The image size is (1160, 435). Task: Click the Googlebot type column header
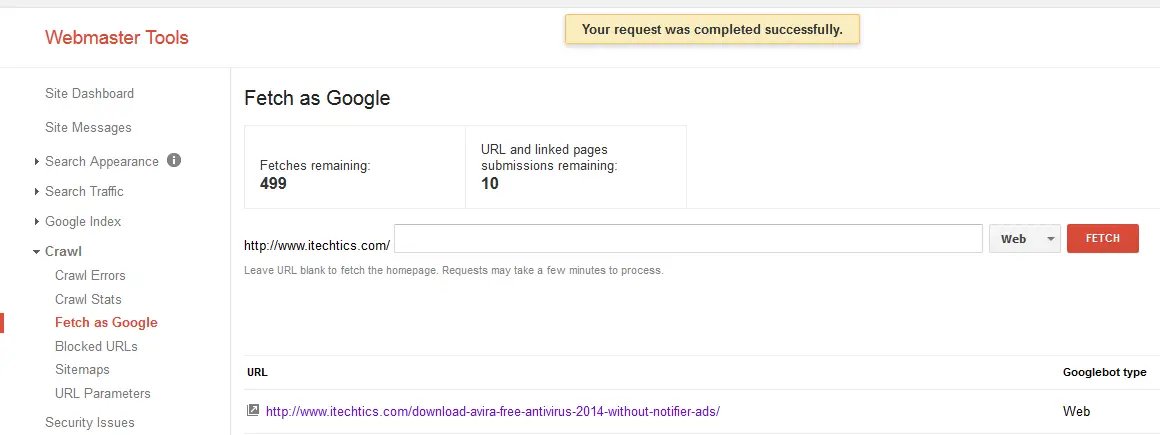pyautogui.click(x=1105, y=372)
